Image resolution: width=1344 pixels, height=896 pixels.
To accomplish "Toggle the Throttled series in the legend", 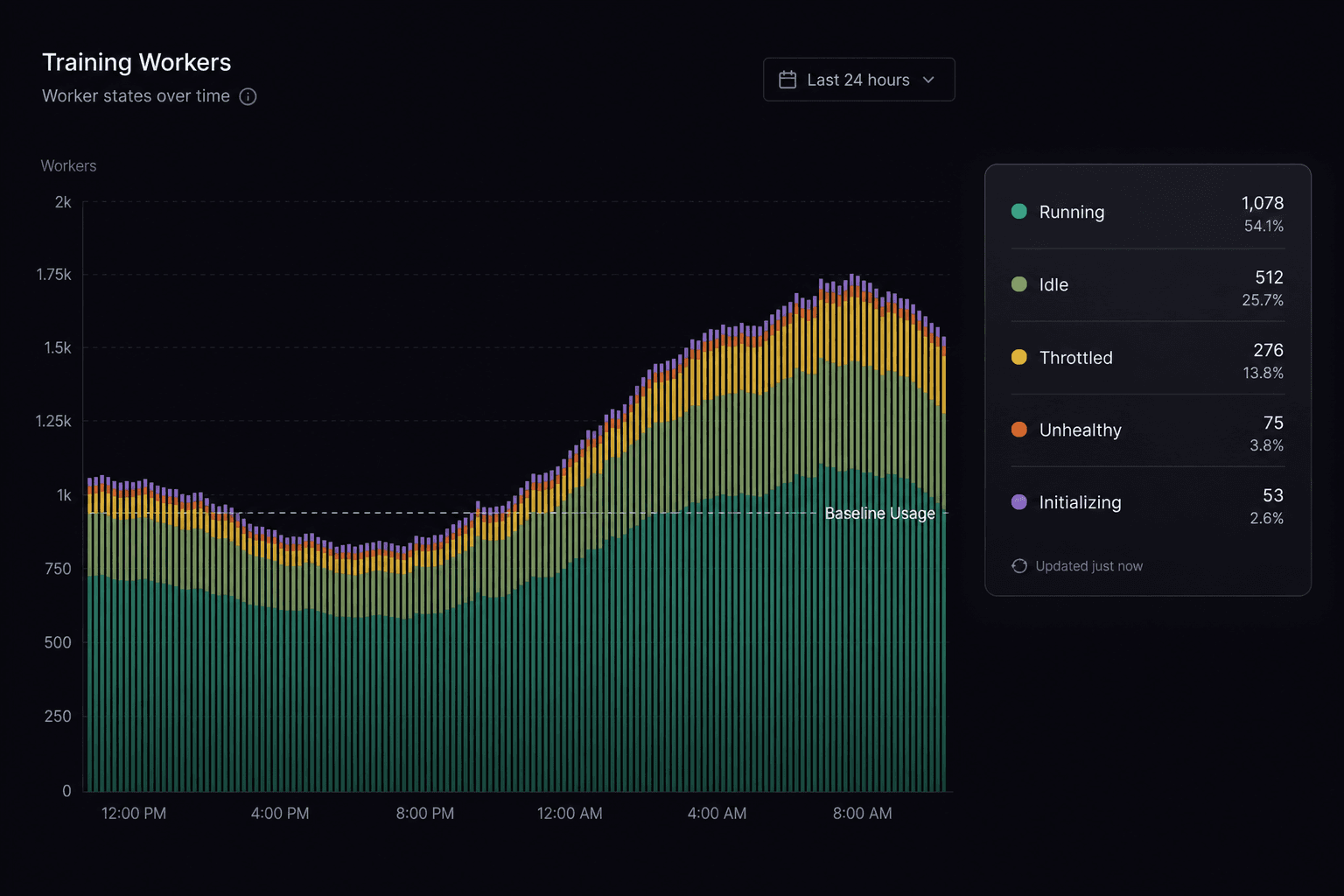I will point(1147,358).
